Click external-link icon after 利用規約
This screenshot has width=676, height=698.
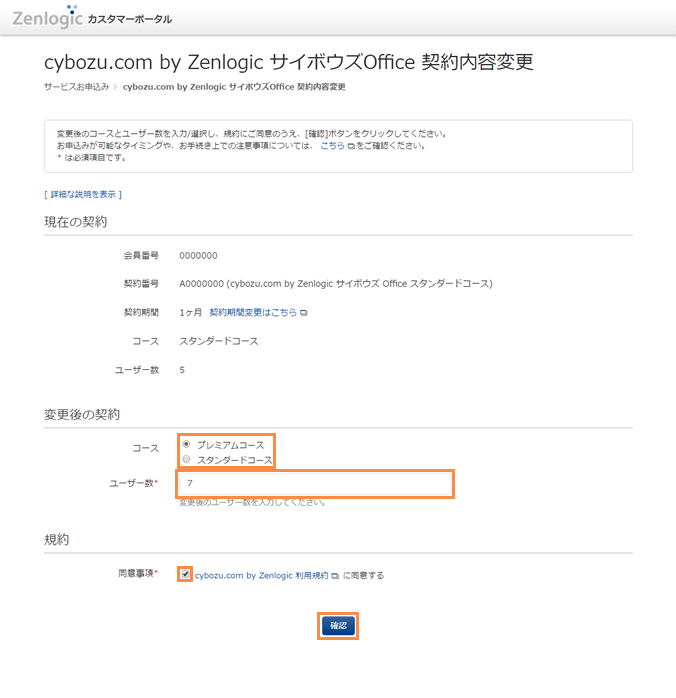point(335,576)
